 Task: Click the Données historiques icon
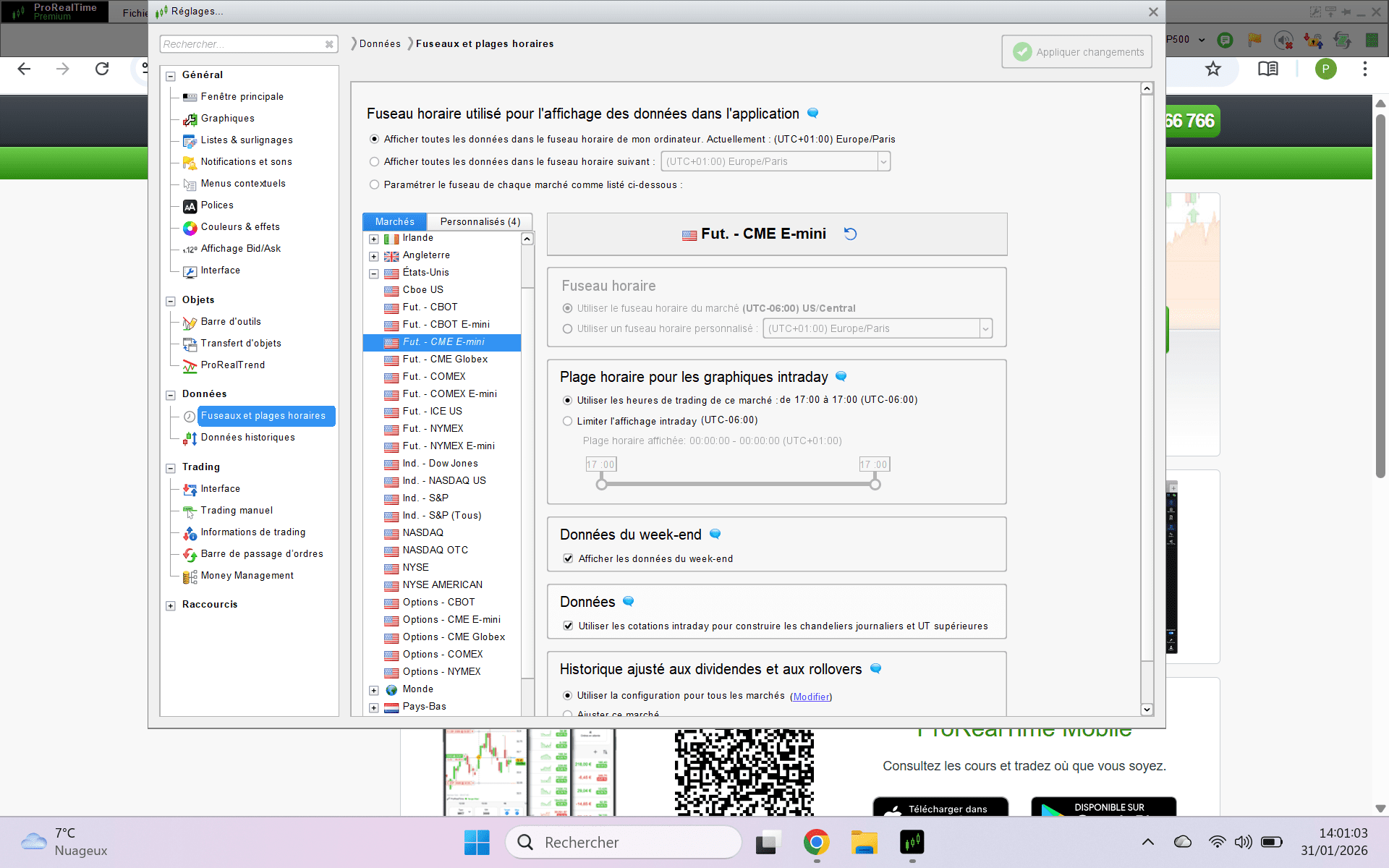[x=190, y=438]
